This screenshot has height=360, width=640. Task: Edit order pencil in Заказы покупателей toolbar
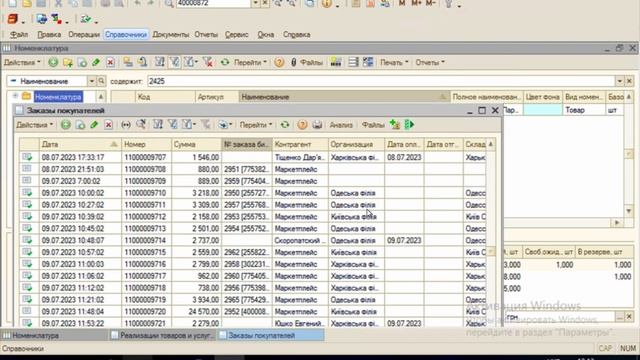click(94, 125)
